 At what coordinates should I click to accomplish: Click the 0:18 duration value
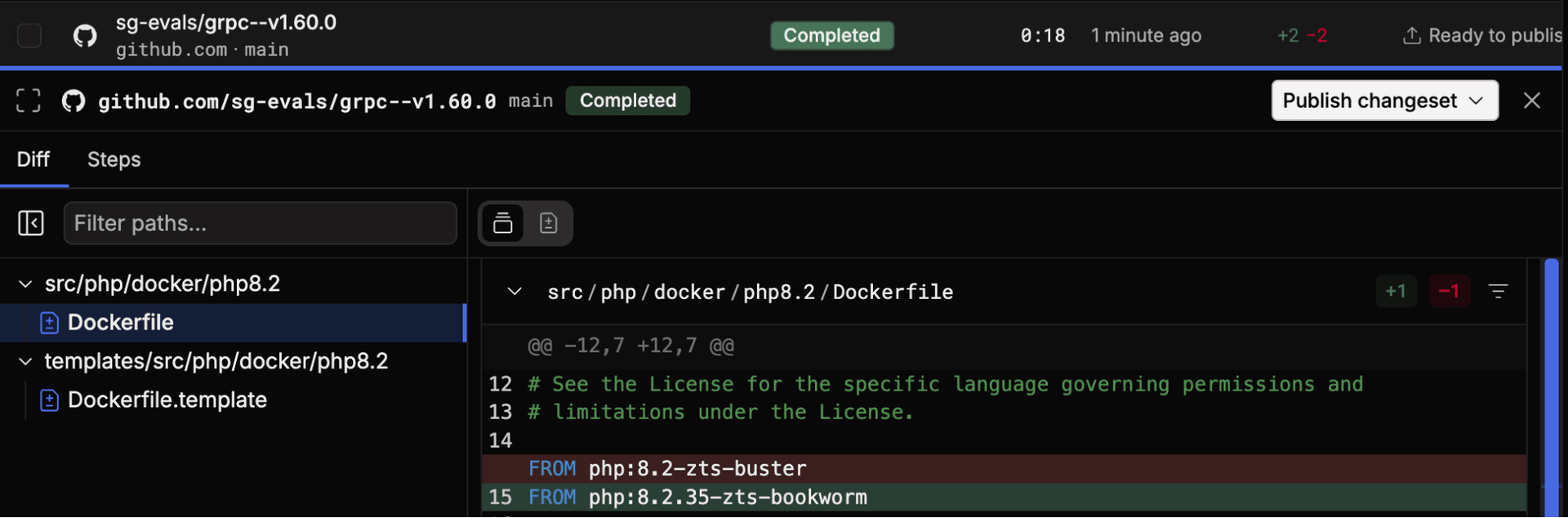[1043, 36]
